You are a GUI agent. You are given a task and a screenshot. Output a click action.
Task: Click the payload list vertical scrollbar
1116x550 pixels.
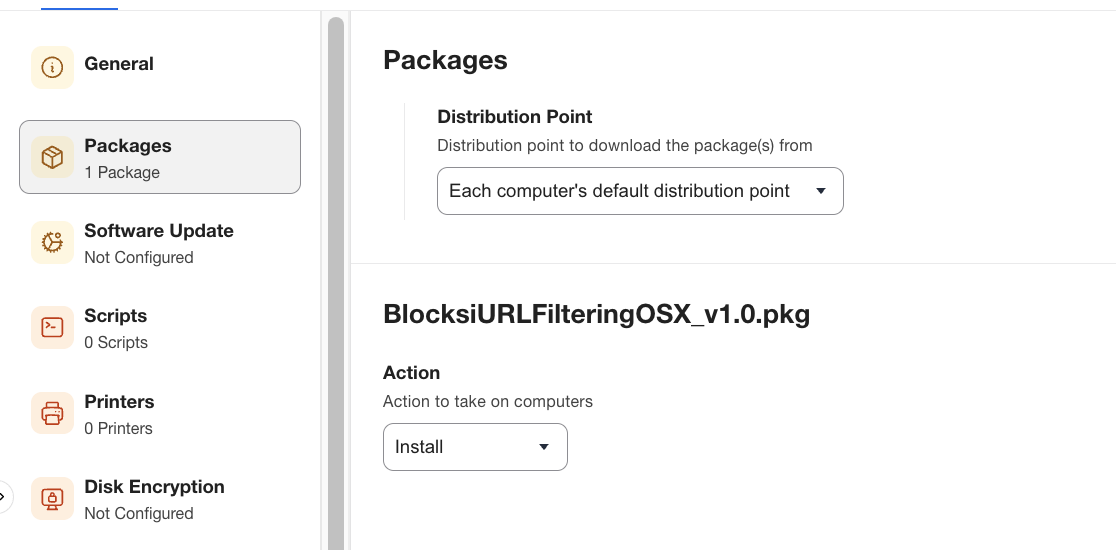coord(336,283)
